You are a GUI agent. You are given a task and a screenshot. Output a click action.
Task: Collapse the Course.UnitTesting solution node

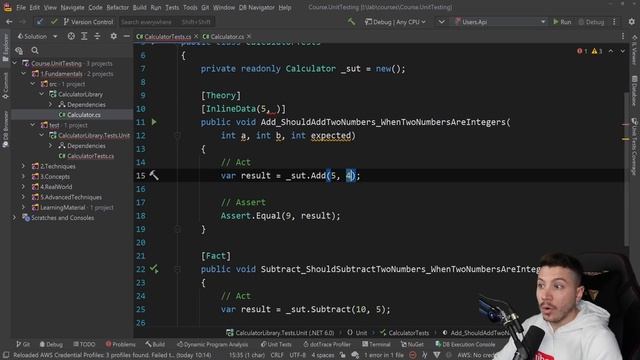point(15,63)
